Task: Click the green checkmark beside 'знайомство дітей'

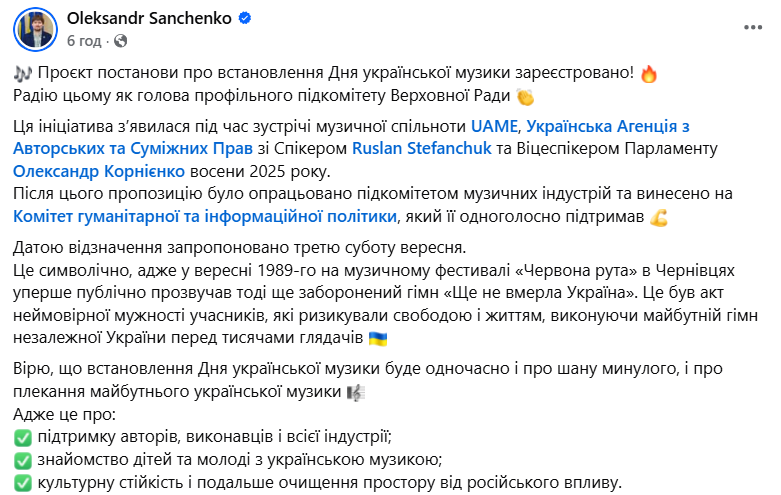Action: click(24, 460)
